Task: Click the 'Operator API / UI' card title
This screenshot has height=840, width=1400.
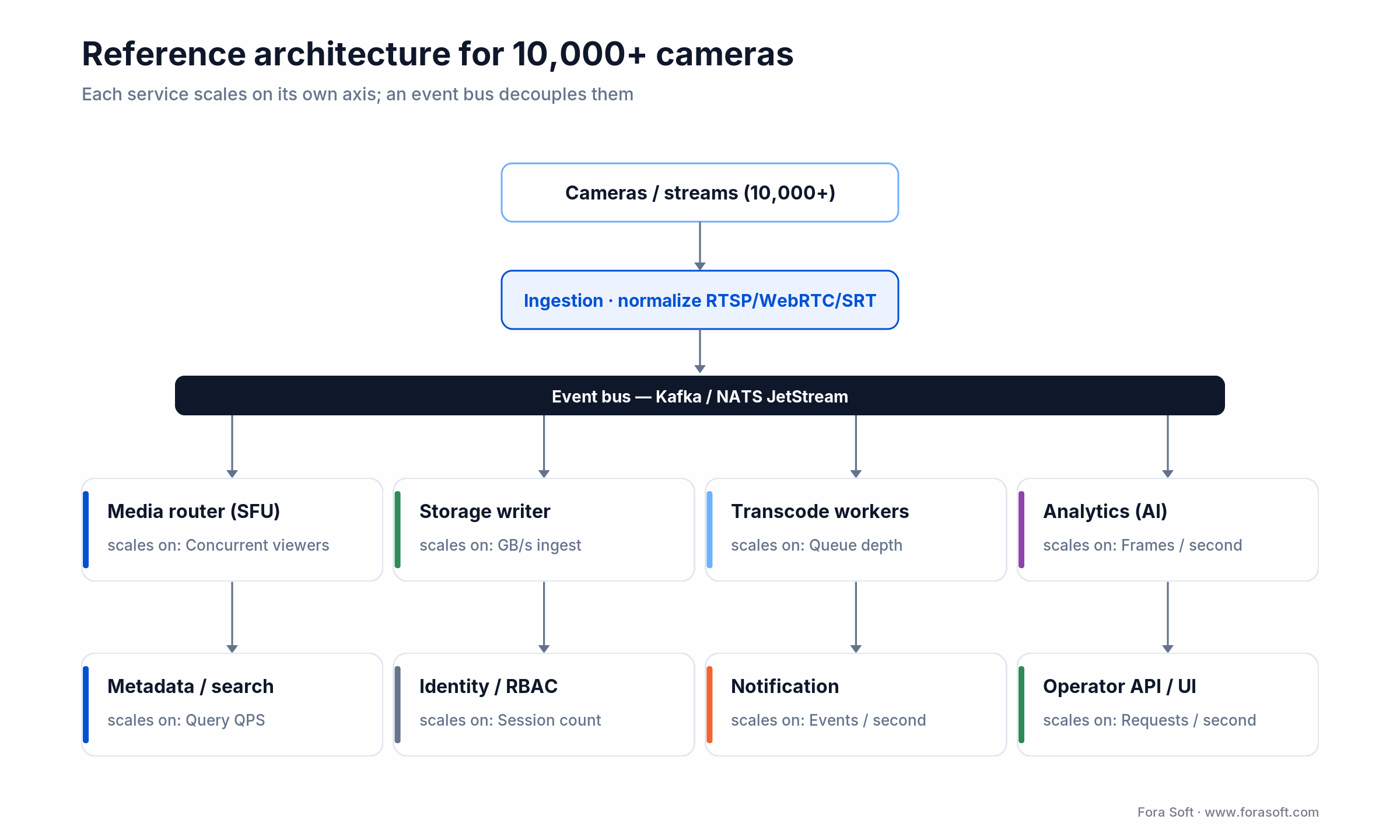Action: (1120, 686)
